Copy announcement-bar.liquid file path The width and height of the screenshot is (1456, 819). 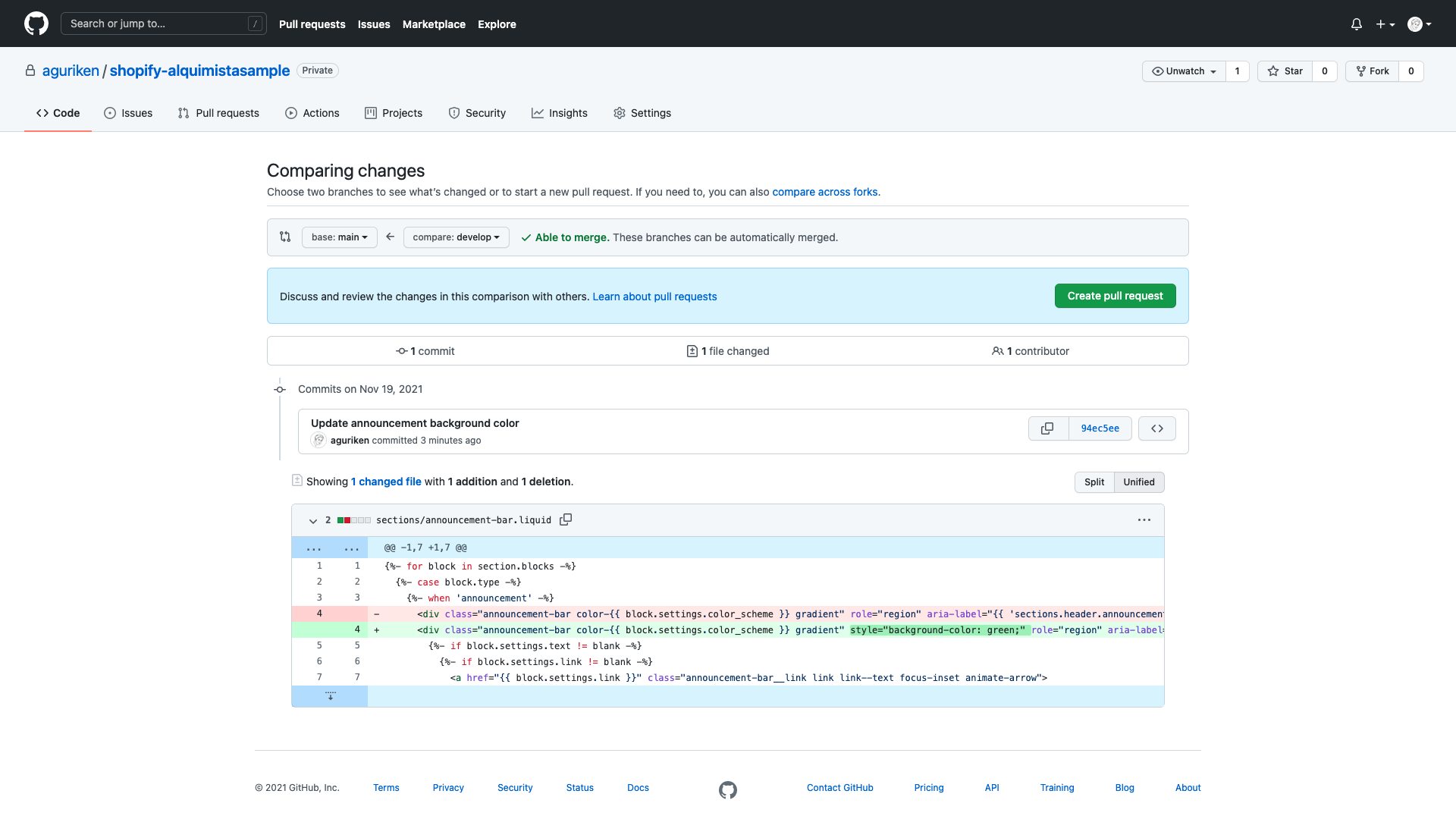point(566,519)
